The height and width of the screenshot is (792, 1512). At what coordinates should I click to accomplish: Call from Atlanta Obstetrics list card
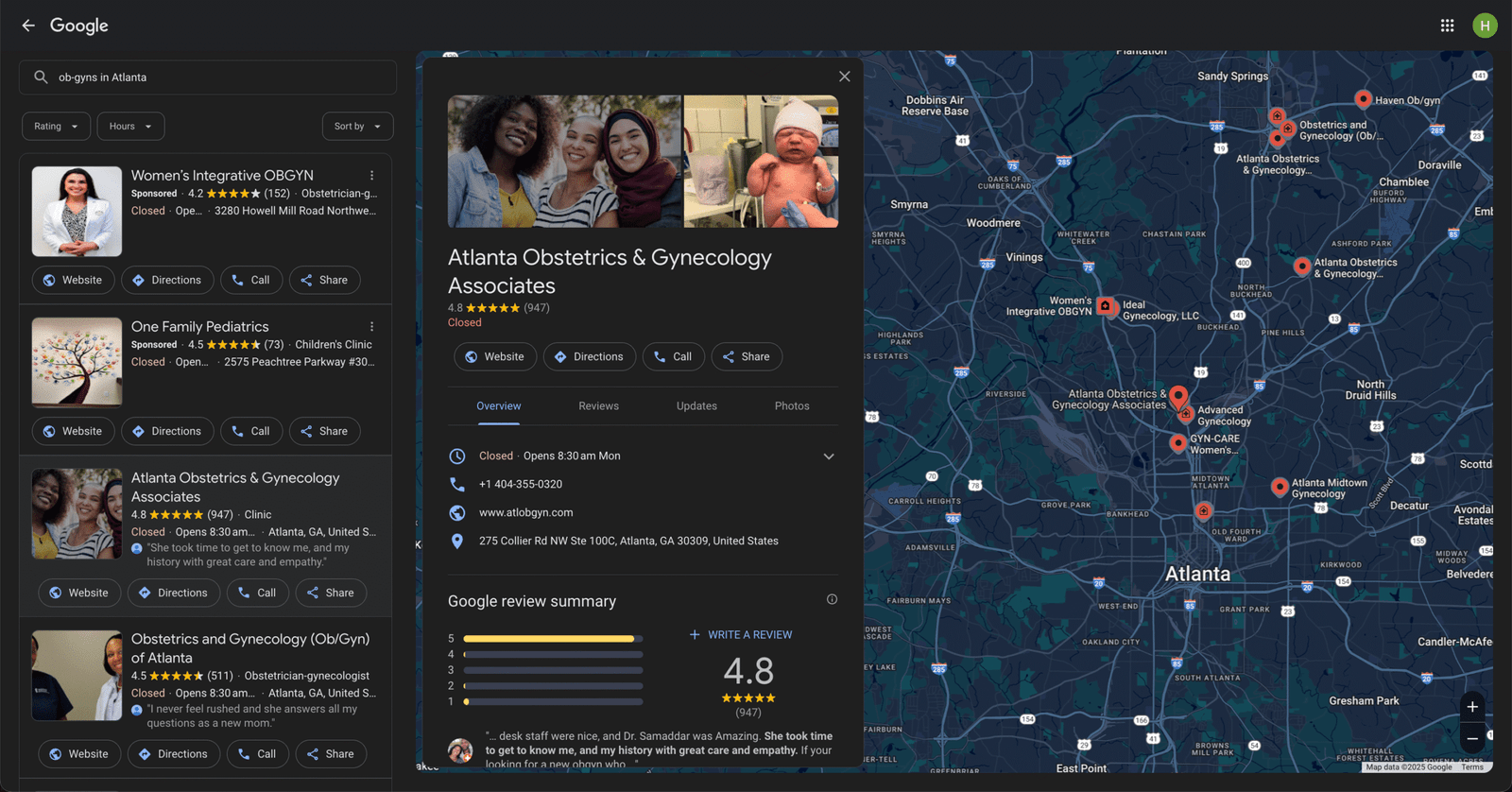click(258, 593)
